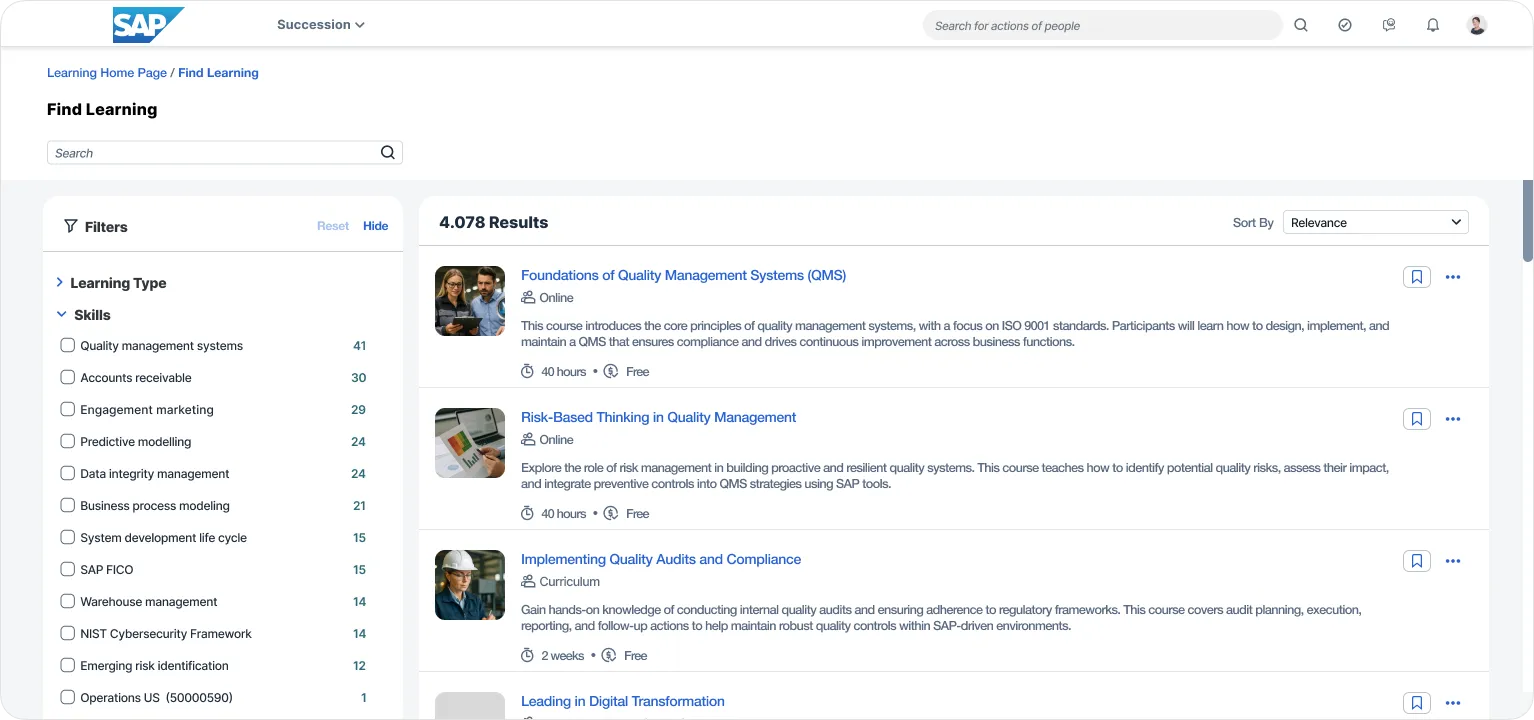Click the to-do checkmark icon in header

coord(1344,24)
